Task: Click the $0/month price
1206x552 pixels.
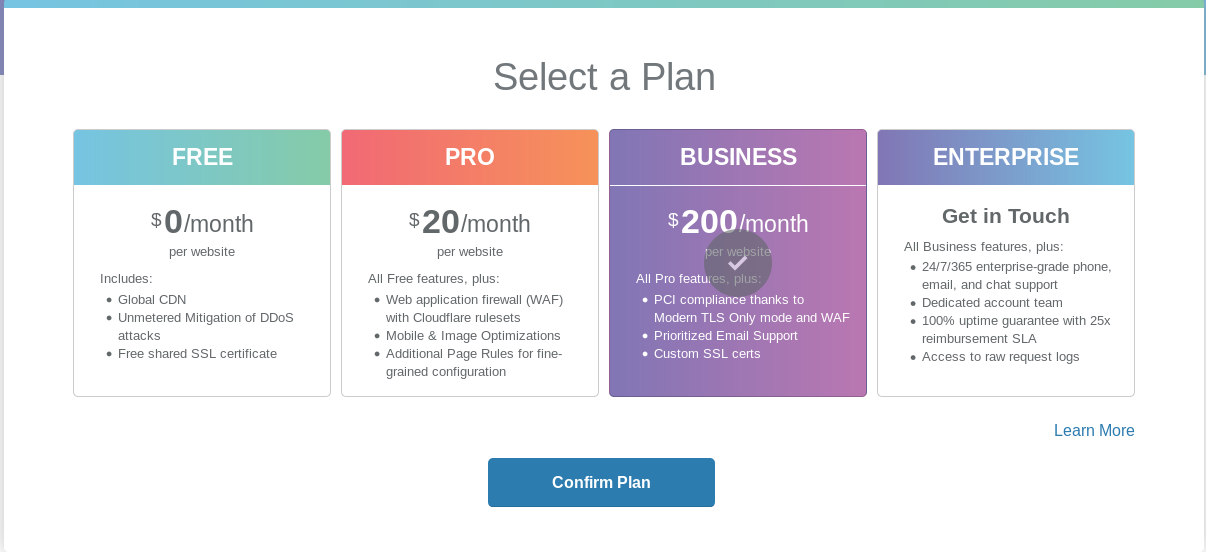Action: pyautogui.click(x=202, y=223)
